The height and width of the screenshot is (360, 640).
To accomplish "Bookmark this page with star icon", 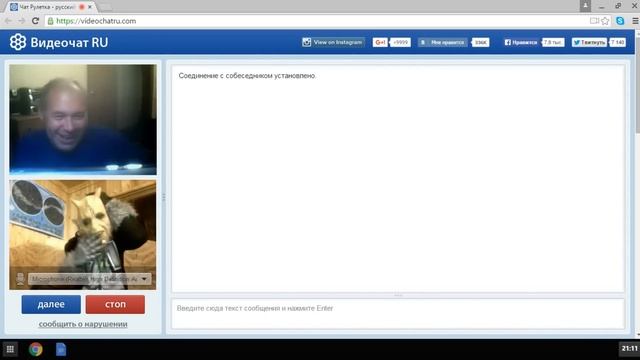I will (605, 21).
